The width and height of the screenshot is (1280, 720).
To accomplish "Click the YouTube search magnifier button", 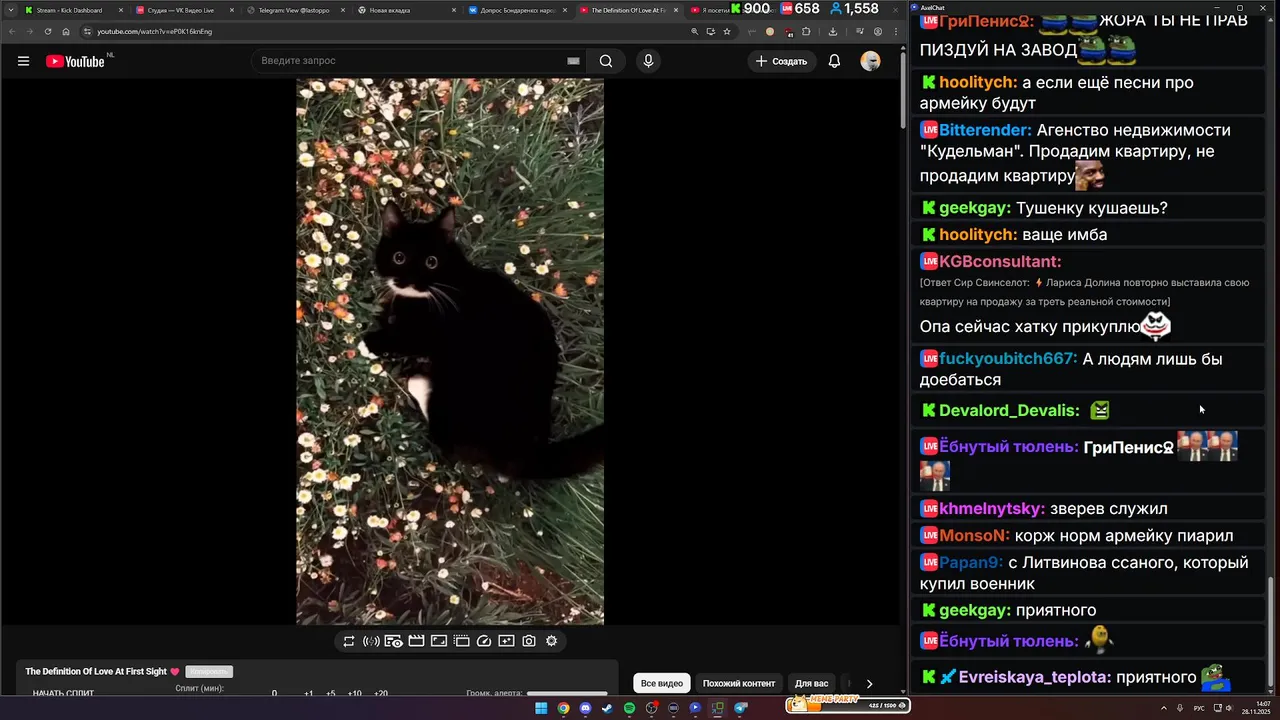I will point(606,61).
